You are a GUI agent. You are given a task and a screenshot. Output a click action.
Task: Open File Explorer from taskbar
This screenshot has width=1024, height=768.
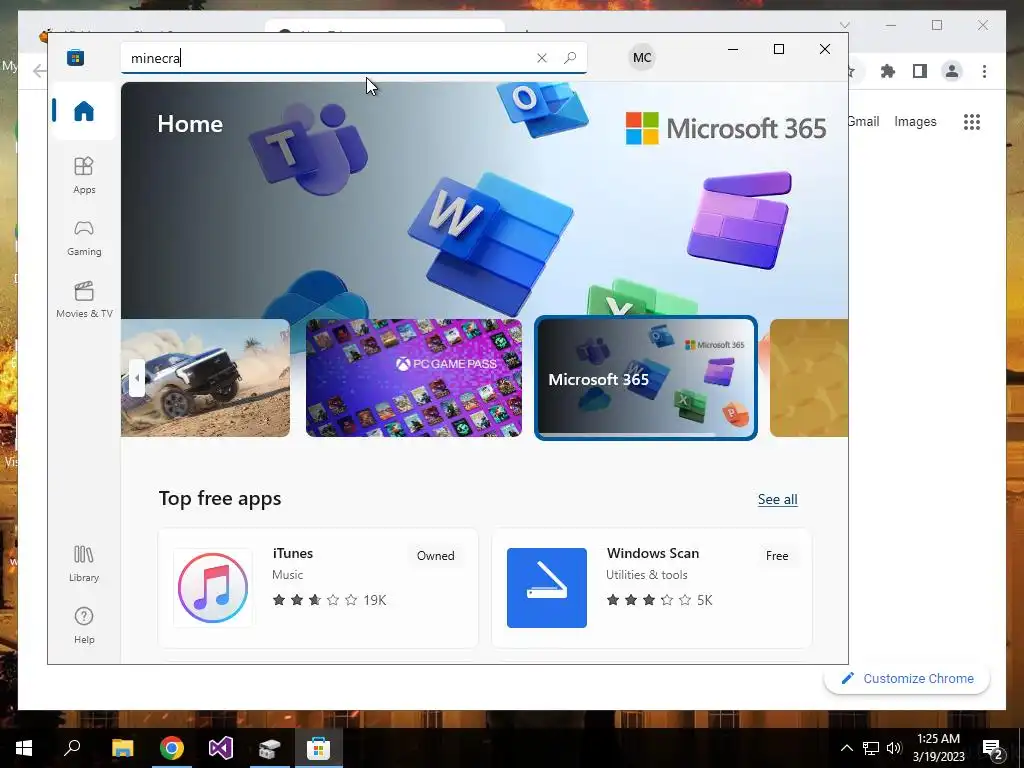(122, 748)
